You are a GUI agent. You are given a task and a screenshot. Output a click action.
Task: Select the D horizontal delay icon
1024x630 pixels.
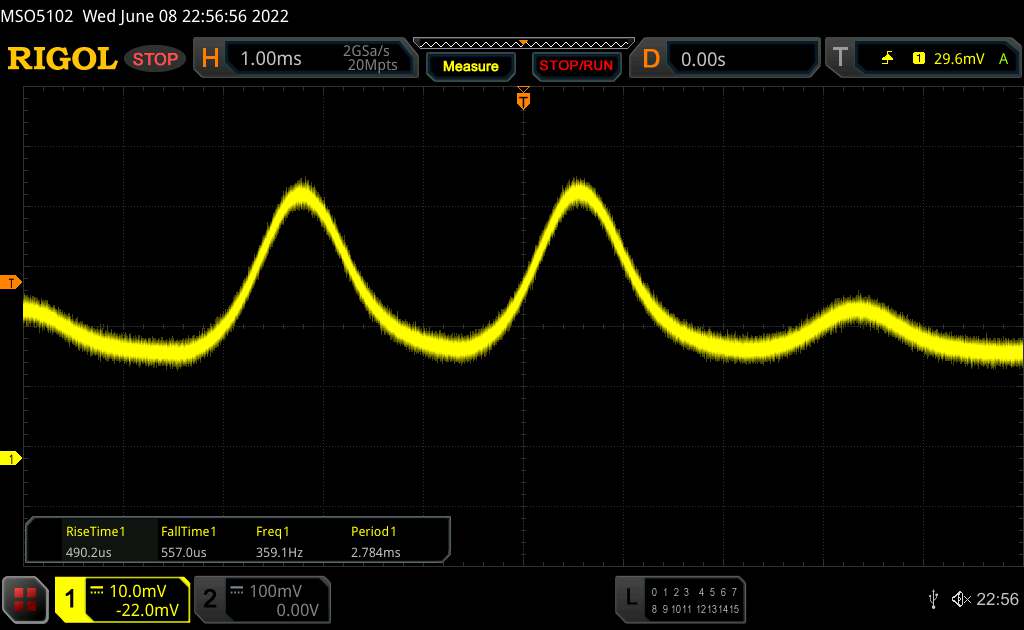(x=651, y=59)
